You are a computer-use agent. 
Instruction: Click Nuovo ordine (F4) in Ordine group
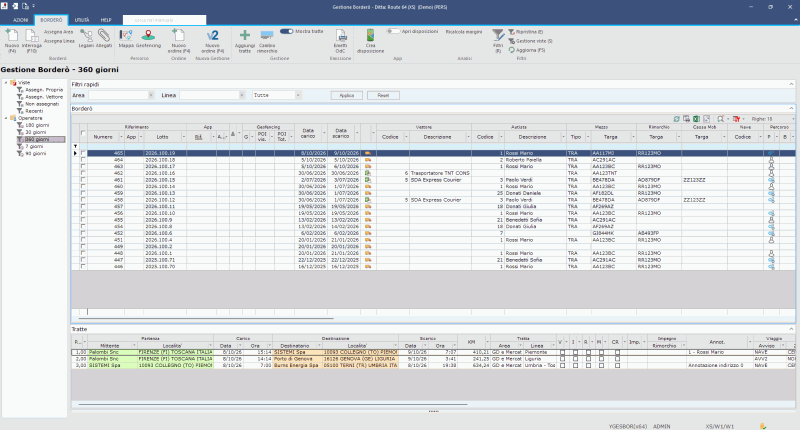(179, 41)
